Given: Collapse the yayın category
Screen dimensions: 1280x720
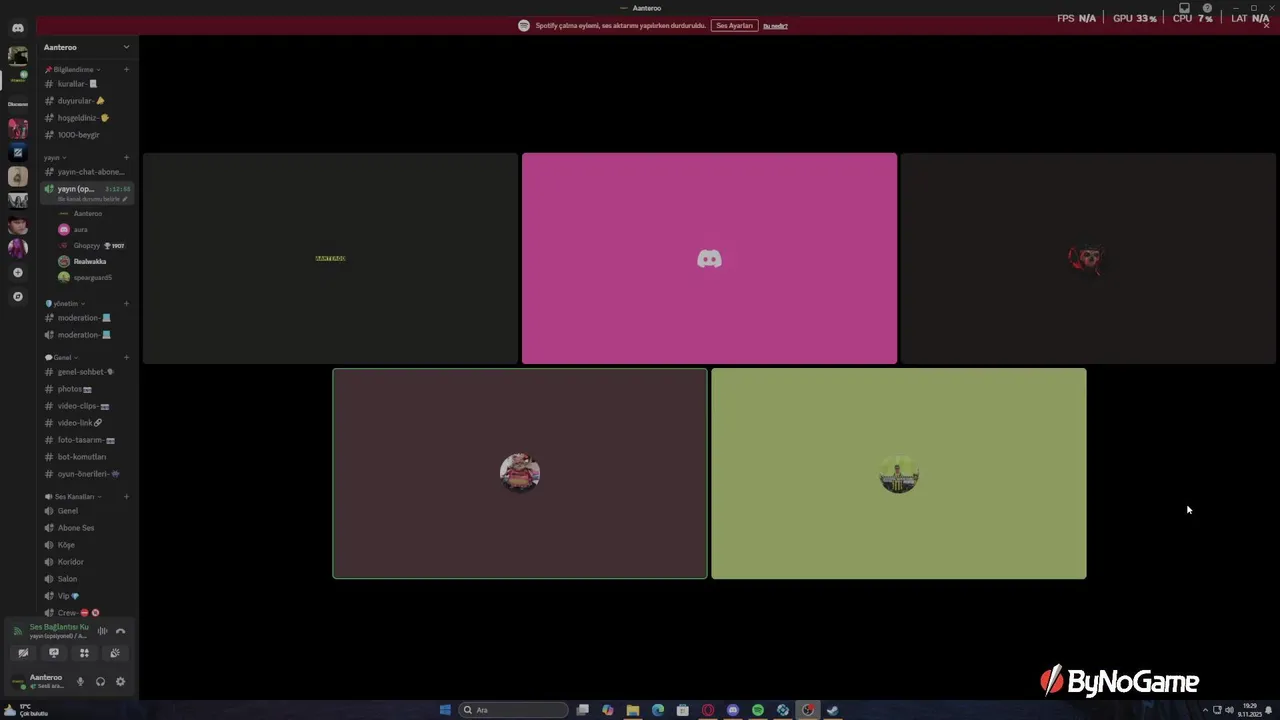Looking at the screenshot, I should click(55, 157).
